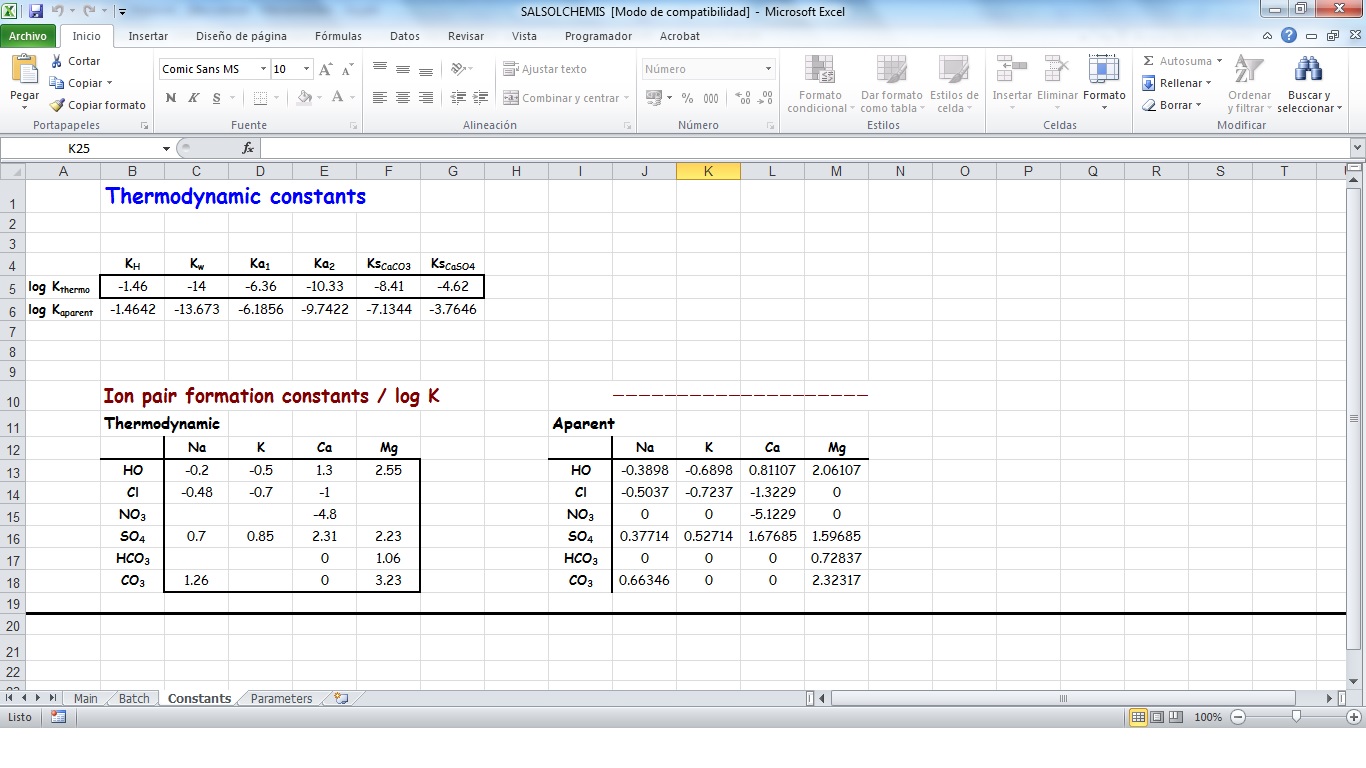Click the fx insert function button
The height and width of the screenshot is (768, 1366).
click(x=248, y=148)
